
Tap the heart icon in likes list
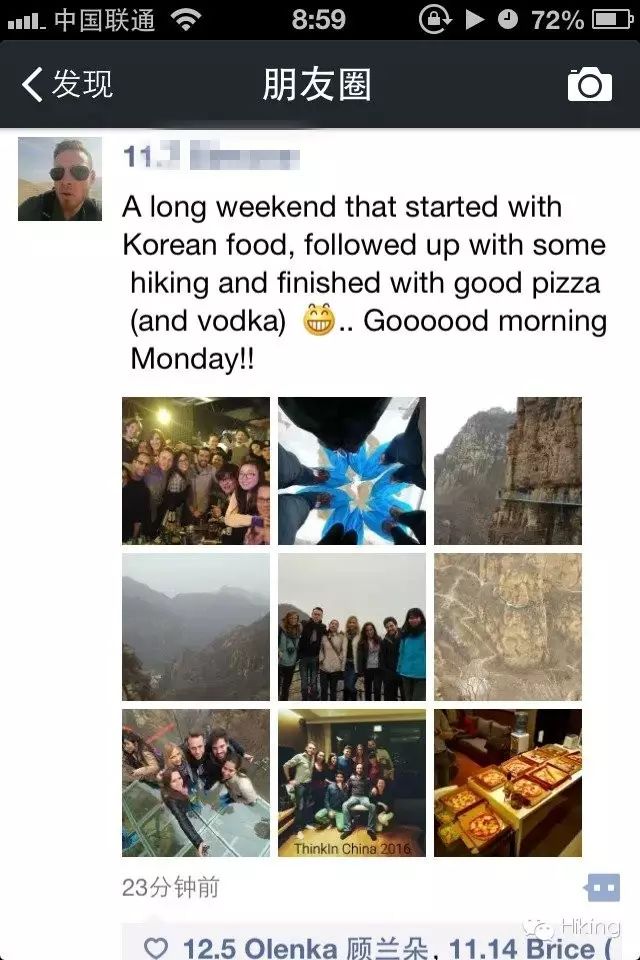(x=156, y=948)
